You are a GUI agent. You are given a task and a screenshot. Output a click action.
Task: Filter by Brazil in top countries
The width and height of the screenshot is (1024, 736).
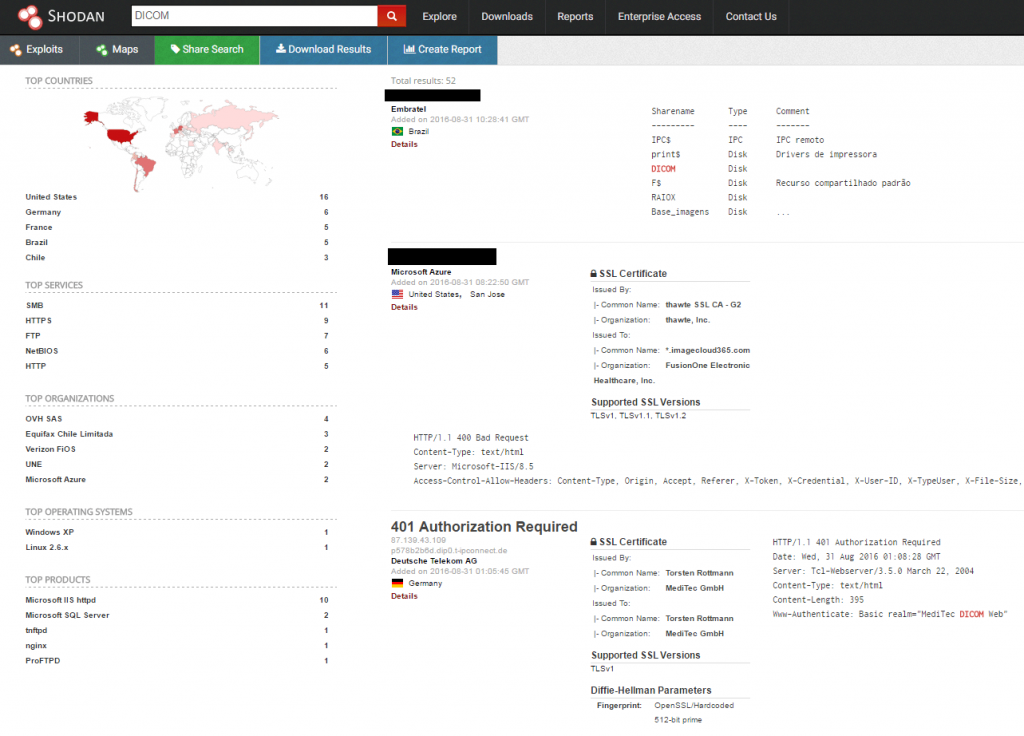tap(37, 242)
